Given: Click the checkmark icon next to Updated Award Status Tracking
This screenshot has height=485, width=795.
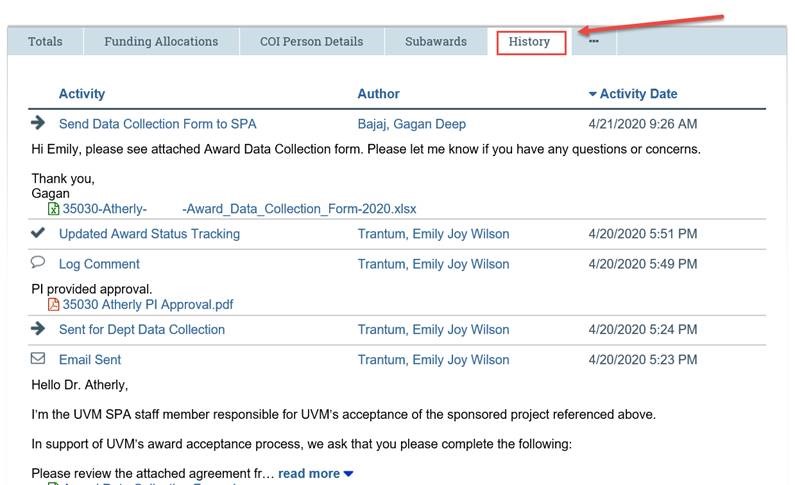Looking at the screenshot, I should [x=38, y=233].
